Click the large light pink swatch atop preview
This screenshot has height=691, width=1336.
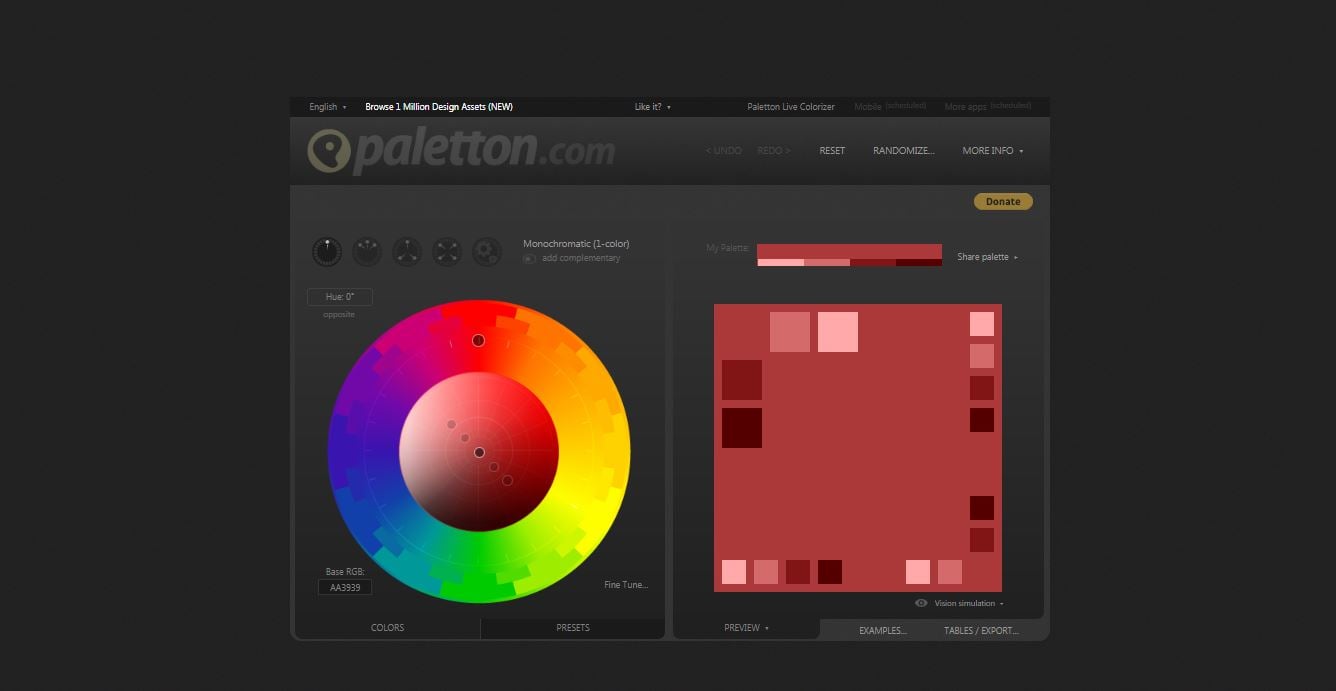(838, 332)
